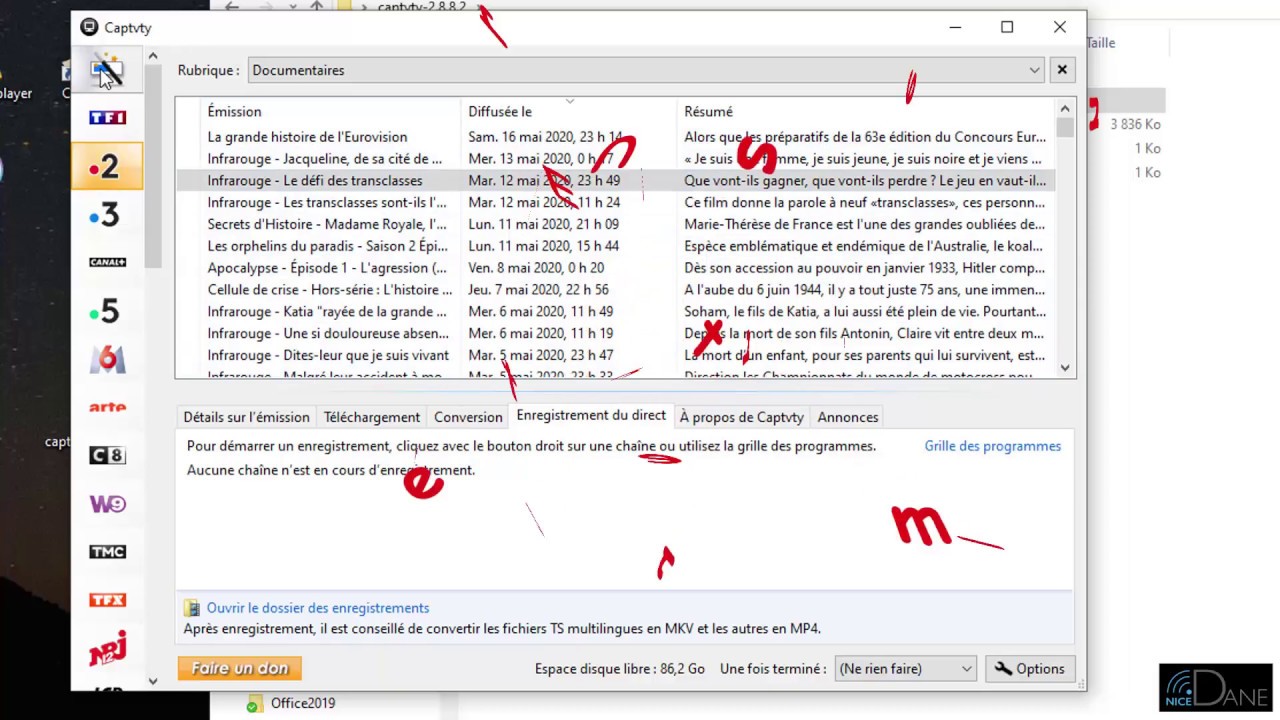This screenshot has width=1280, height=720.
Task: Select the Canal+ channel icon
Action: [107, 262]
